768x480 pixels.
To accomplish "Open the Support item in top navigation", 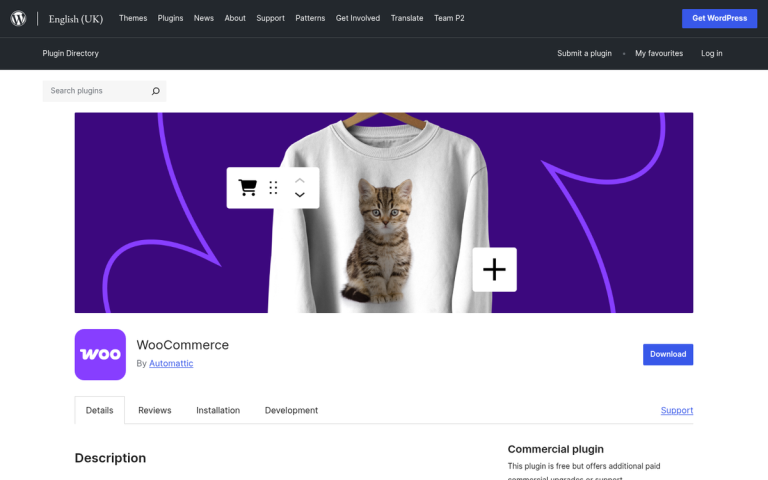I will tap(270, 18).
